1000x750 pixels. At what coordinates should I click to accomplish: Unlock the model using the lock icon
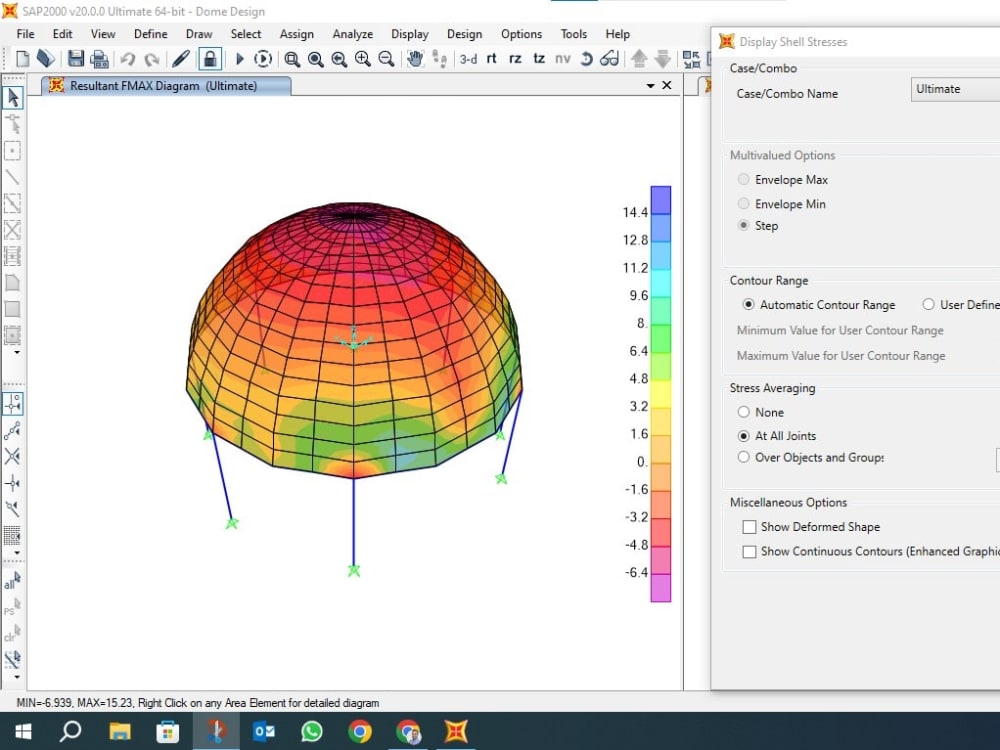pos(210,58)
